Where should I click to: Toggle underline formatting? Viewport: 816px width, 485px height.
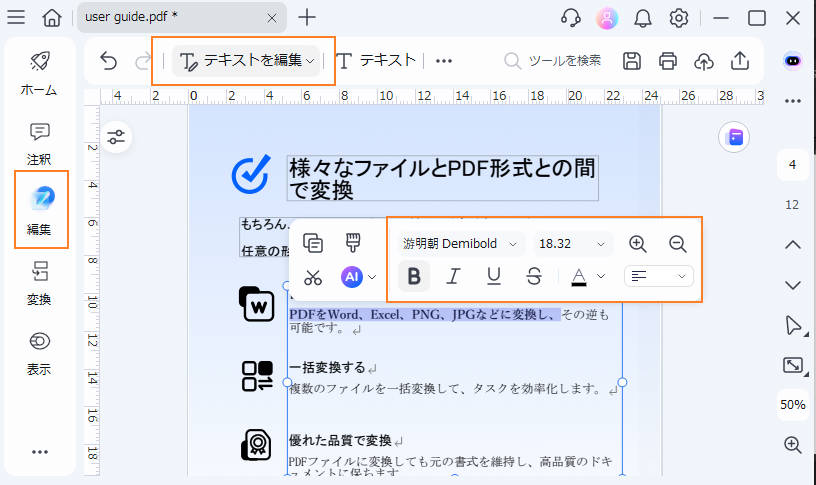click(x=494, y=276)
